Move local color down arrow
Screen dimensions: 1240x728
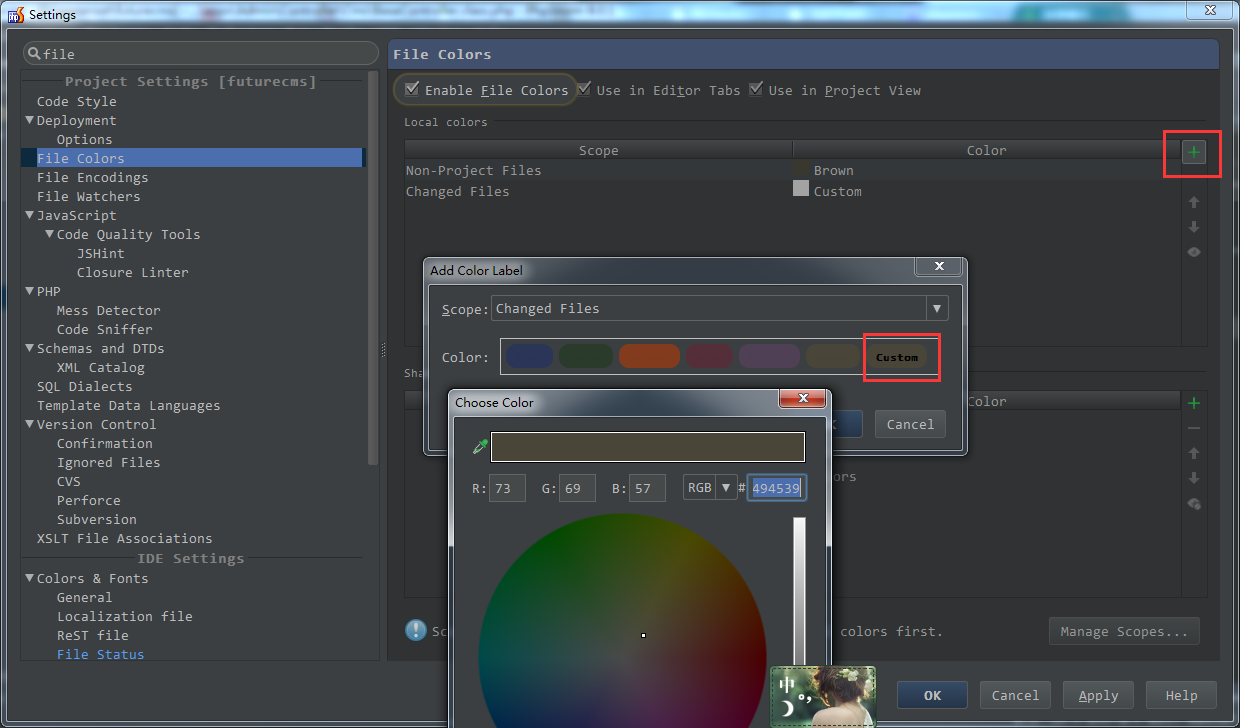pos(1194,227)
